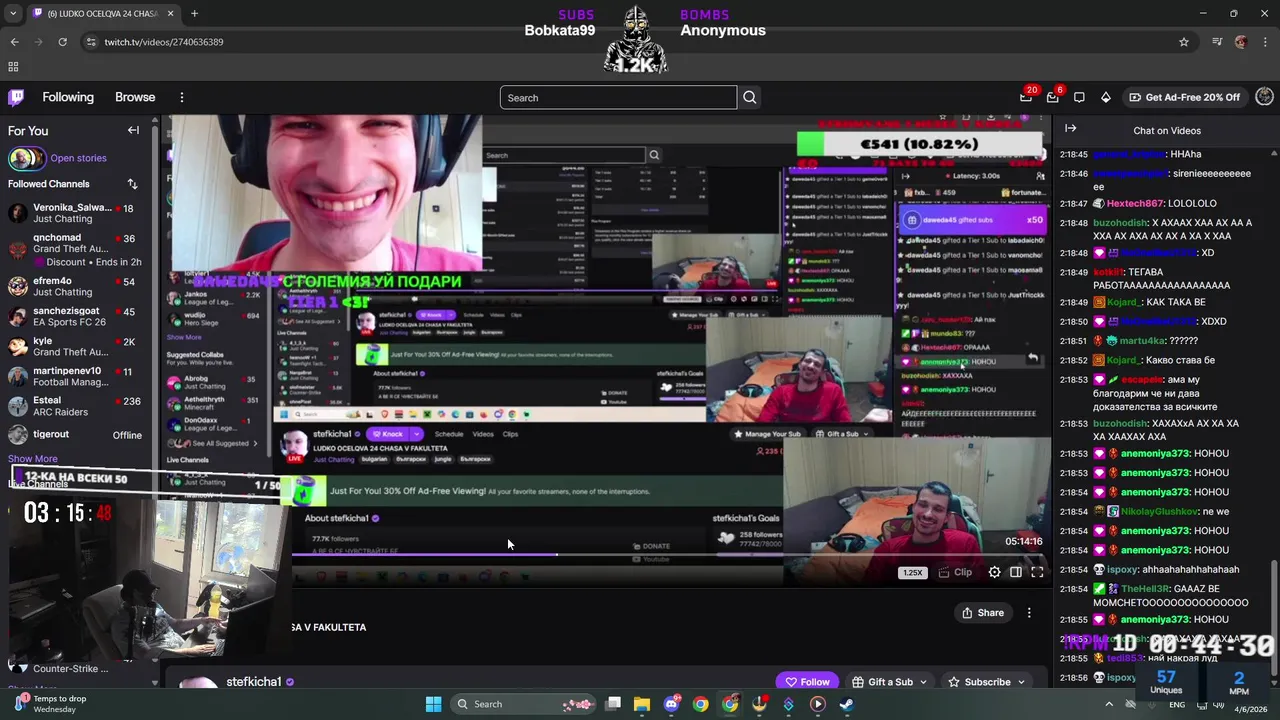
Task: View site information icon in address bar
Action: tap(91, 42)
